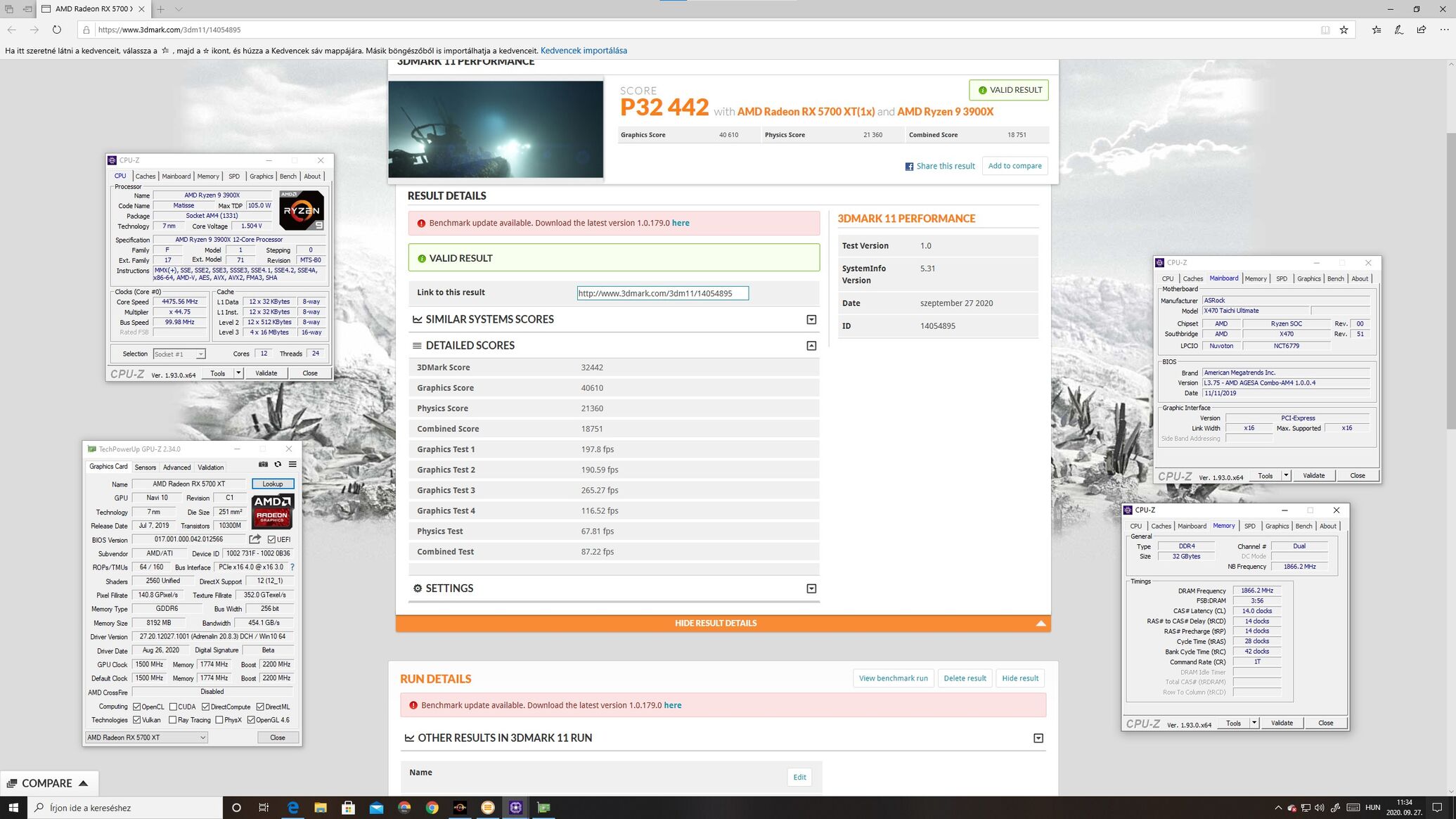Click Add to compare button
This screenshot has width=1456, height=819.
1014,166
